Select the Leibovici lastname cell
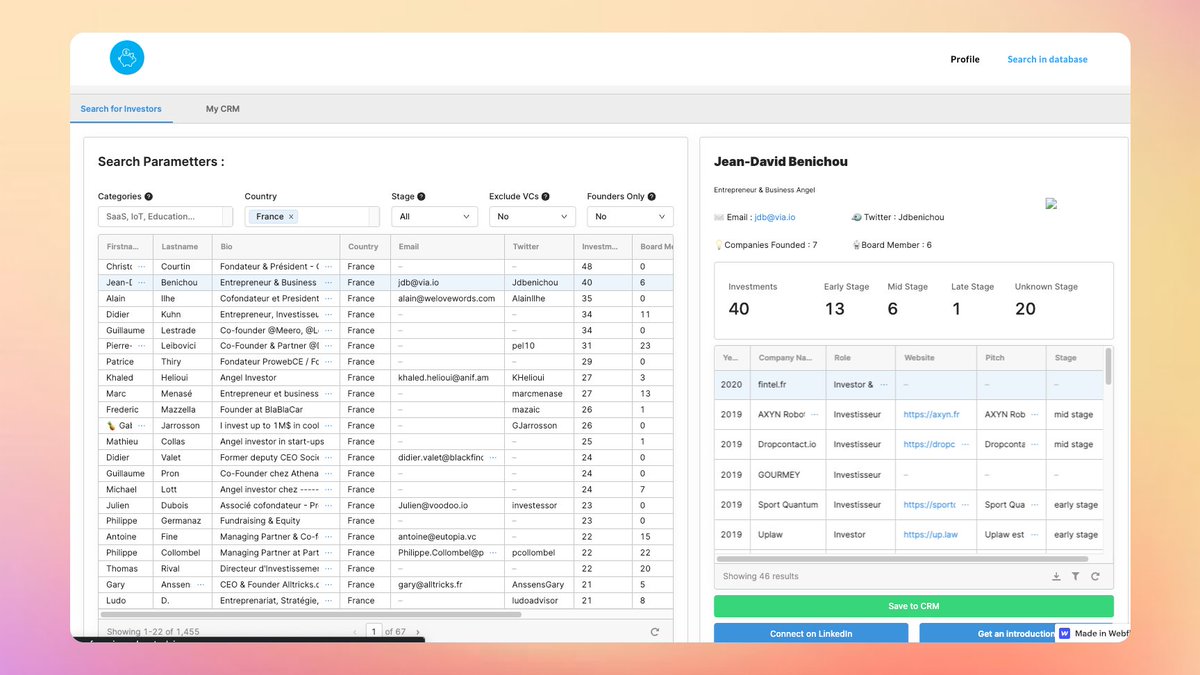This screenshot has width=1200, height=675. click(183, 346)
